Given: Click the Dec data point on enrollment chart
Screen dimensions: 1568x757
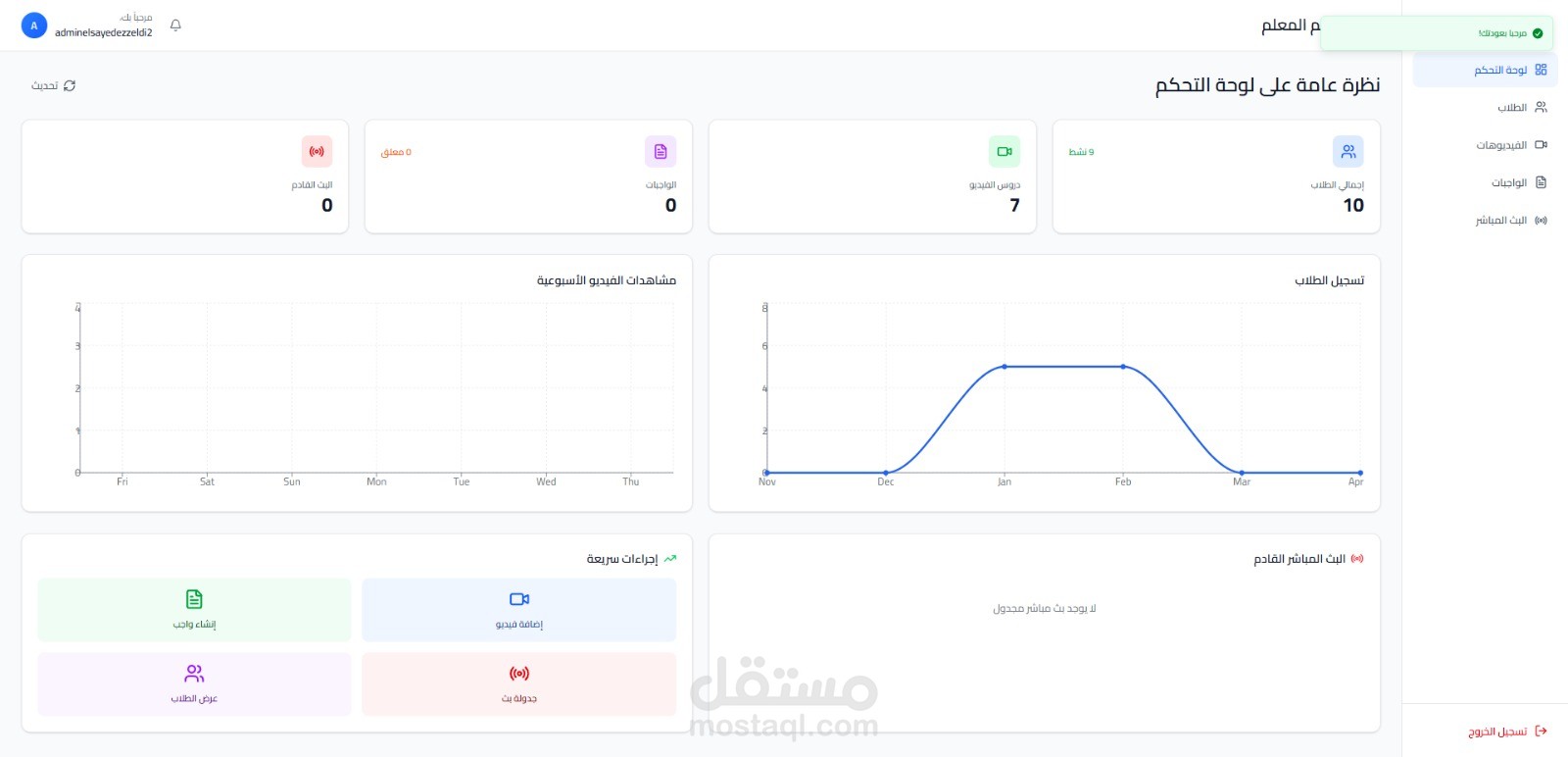Looking at the screenshot, I should pos(886,473).
